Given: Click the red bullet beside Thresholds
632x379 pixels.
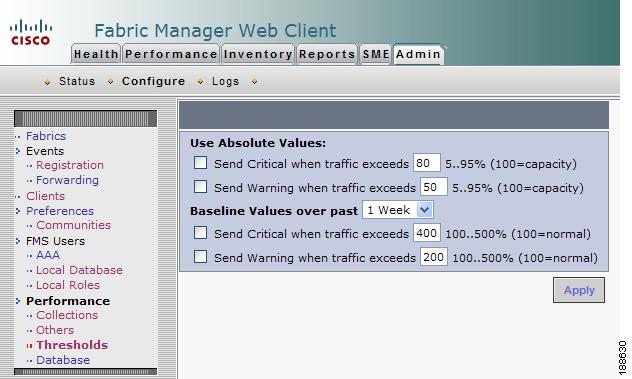Looking at the screenshot, I should tap(29, 346).
